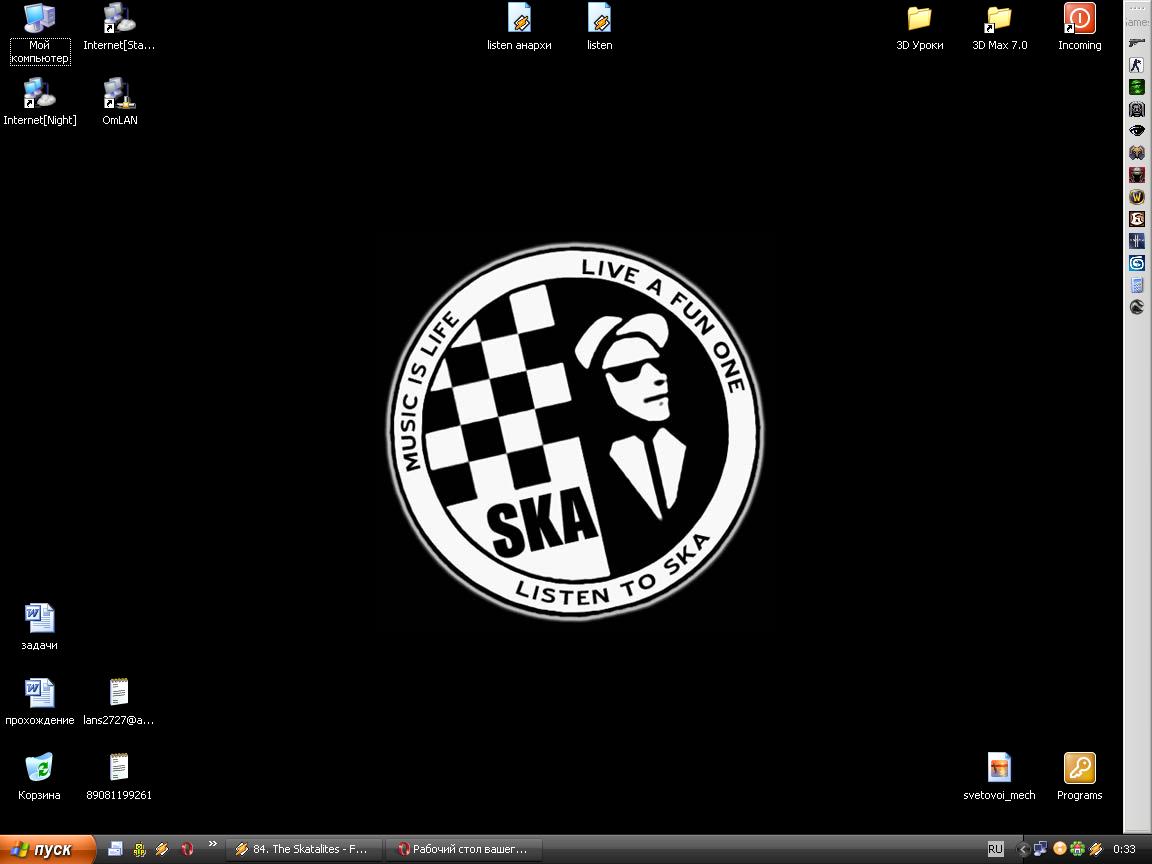The height and width of the screenshot is (864, 1152).
Task: Launch the eye icon game in sidebar
Action: point(1137,131)
